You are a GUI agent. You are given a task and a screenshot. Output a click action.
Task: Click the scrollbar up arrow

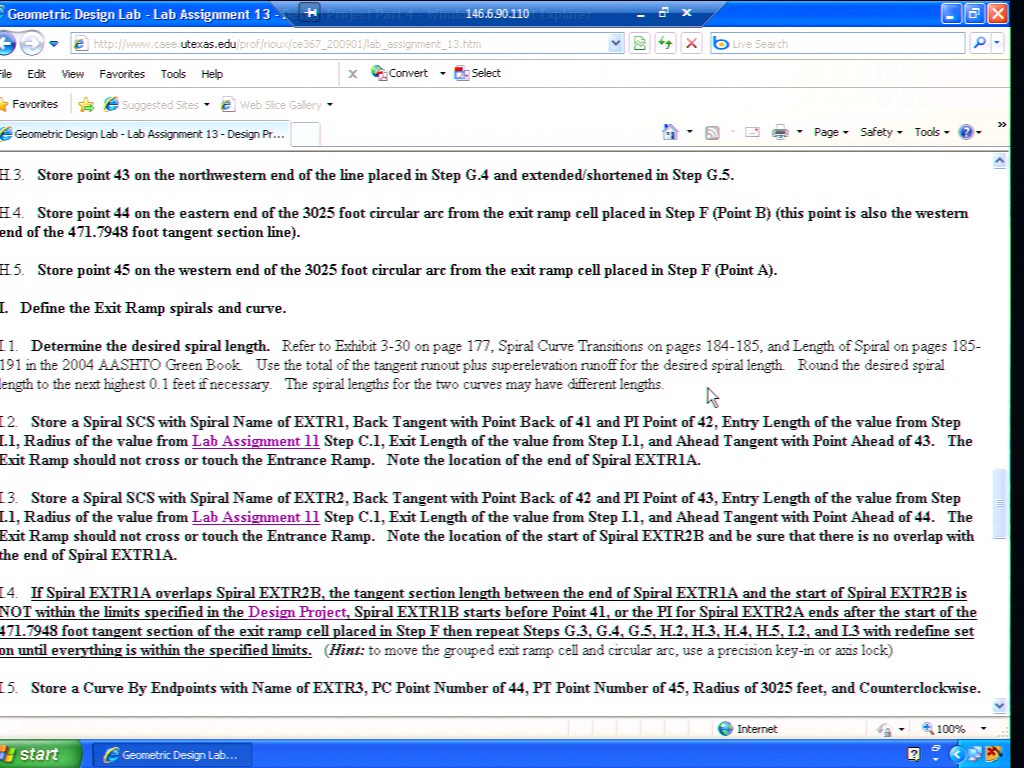click(x=999, y=161)
